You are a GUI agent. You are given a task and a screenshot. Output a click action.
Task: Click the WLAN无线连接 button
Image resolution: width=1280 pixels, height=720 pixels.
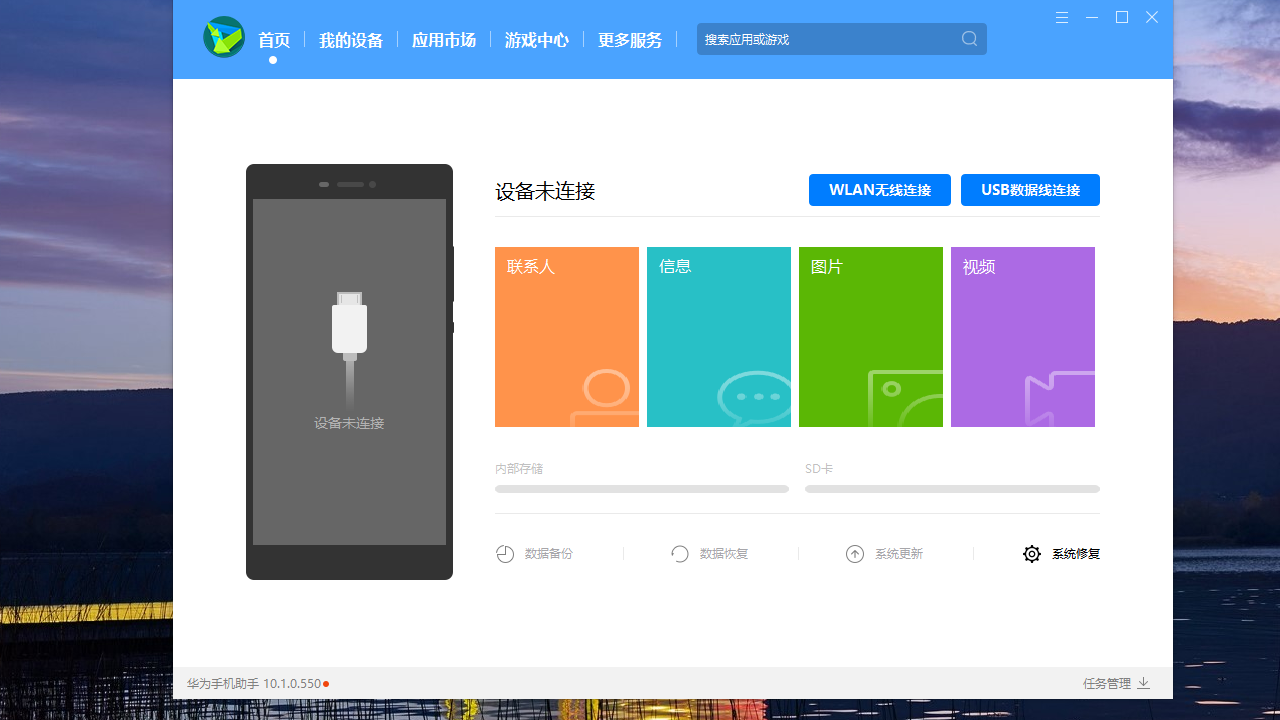879,190
